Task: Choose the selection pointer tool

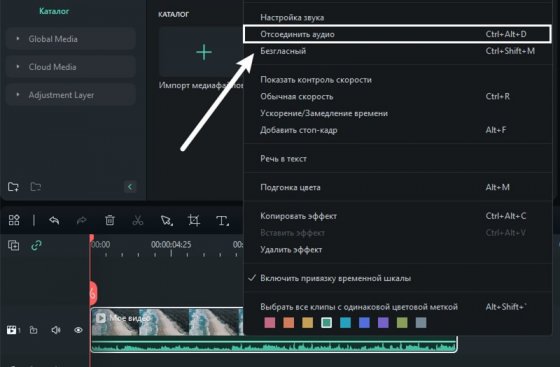Action: pyautogui.click(x=166, y=220)
